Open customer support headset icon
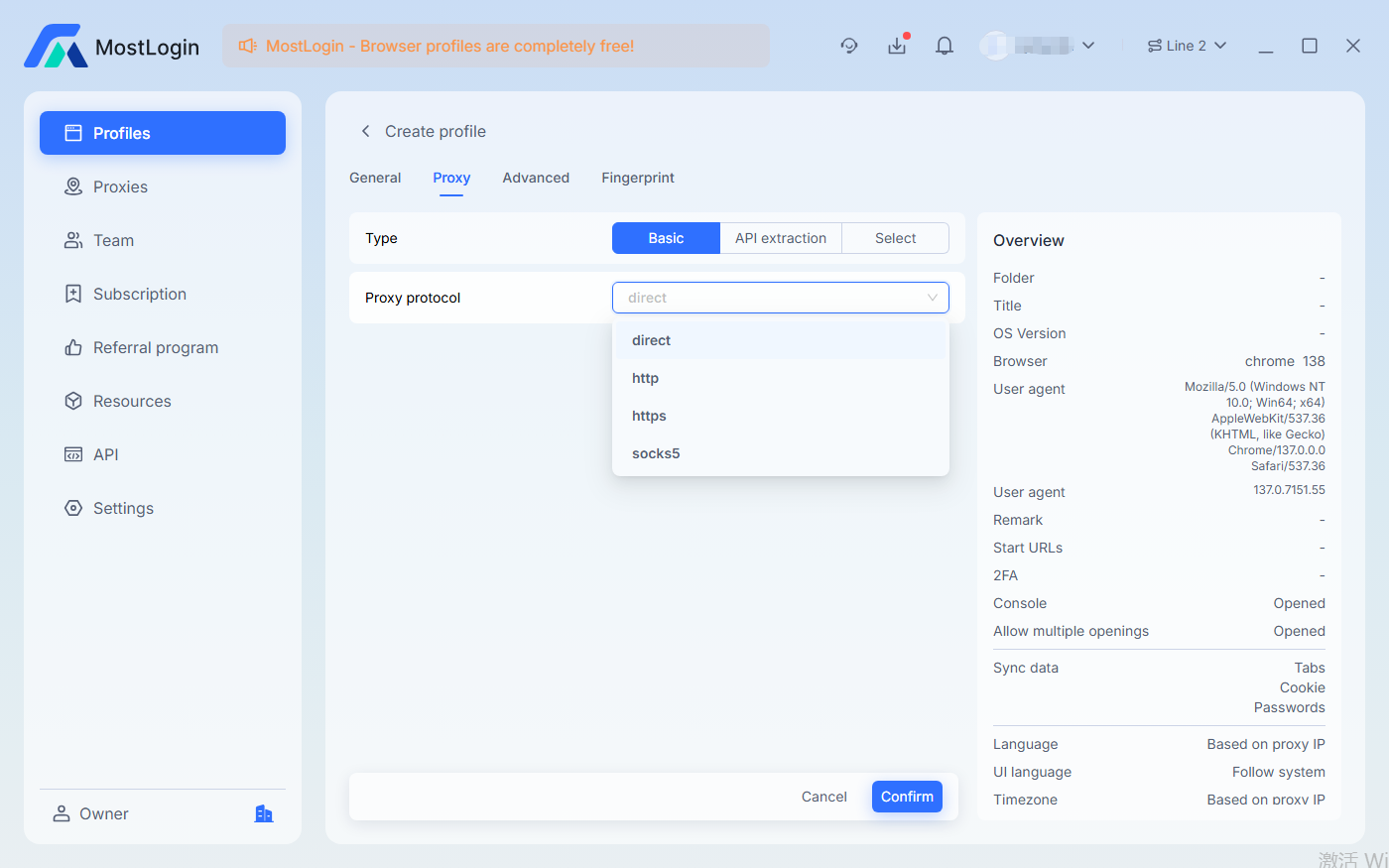The image size is (1389, 868). [x=849, y=46]
